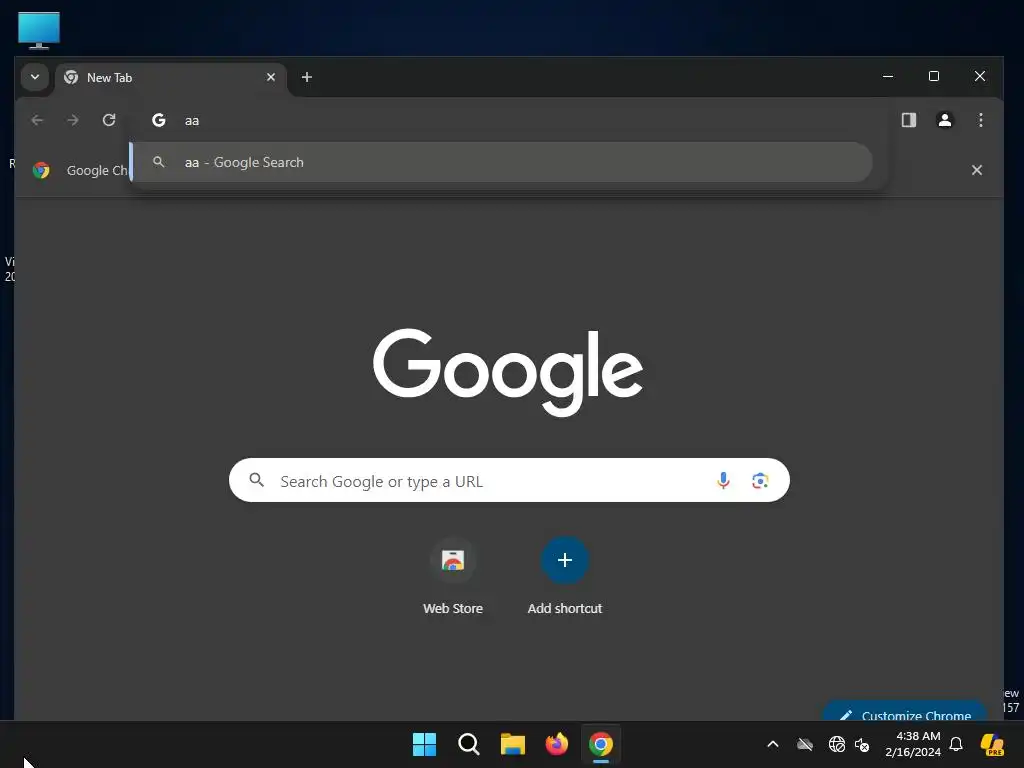
Task: Open the Windows Start menu
Action: 424,744
